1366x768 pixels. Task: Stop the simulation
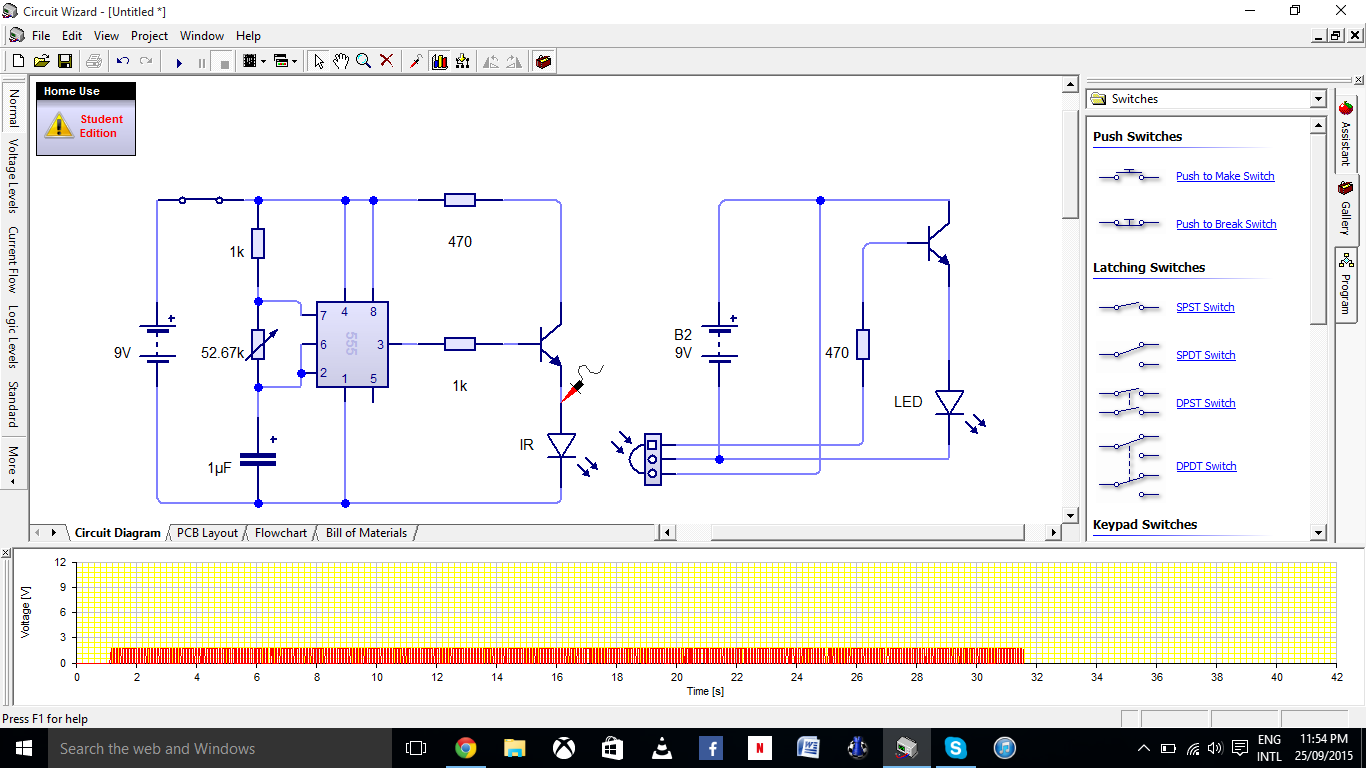click(225, 62)
